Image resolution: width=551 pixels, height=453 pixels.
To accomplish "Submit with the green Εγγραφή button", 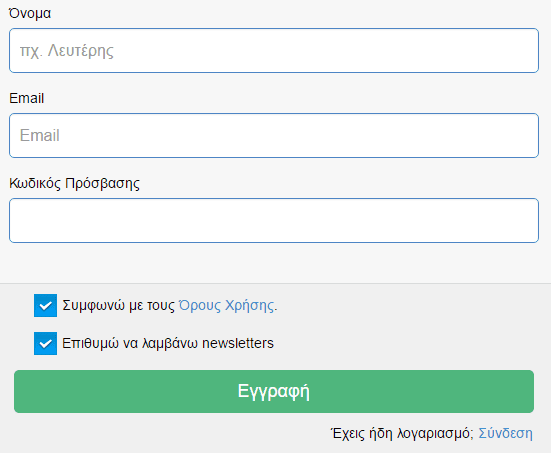I will (274, 391).
